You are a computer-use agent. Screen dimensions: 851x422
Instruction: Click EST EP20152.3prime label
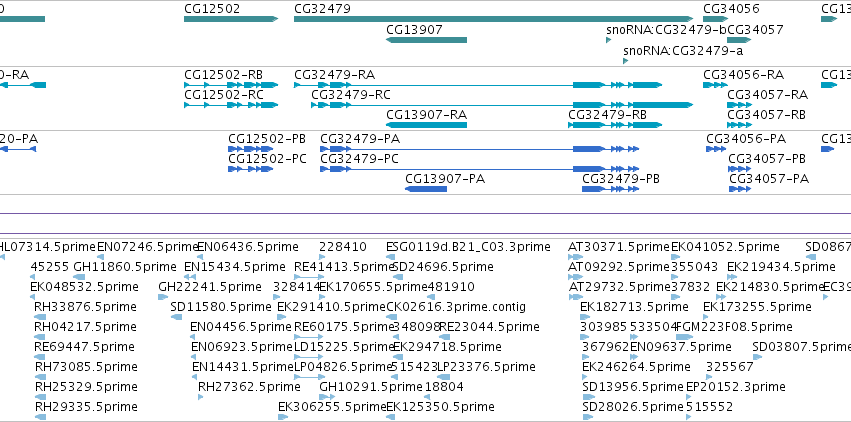pos(736,387)
